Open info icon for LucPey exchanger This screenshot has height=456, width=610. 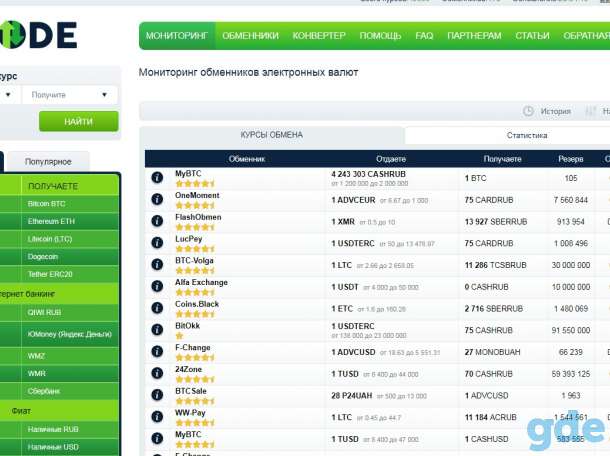click(157, 243)
